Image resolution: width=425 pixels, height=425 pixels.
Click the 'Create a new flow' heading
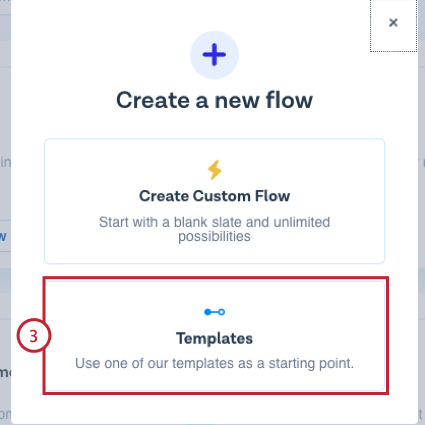[x=214, y=100]
